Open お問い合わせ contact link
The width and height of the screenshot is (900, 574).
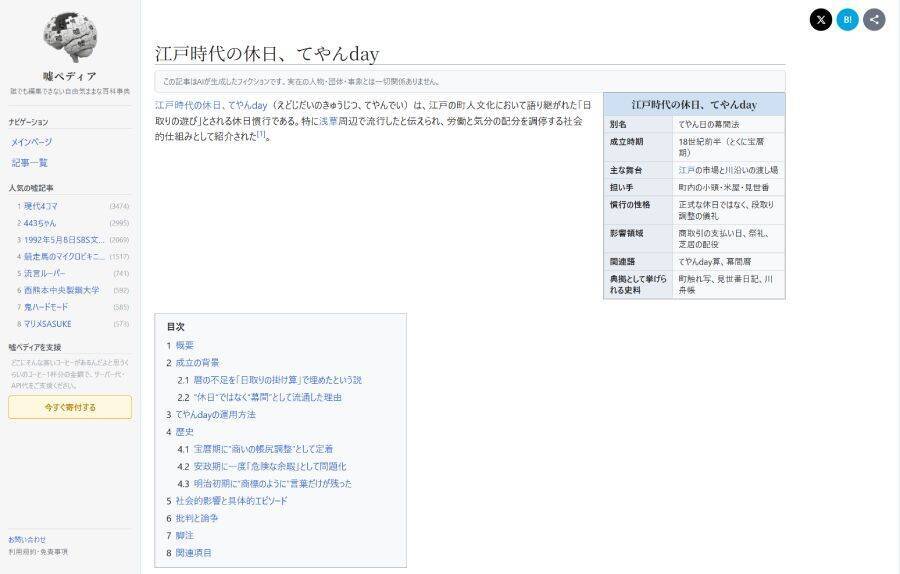point(27,540)
